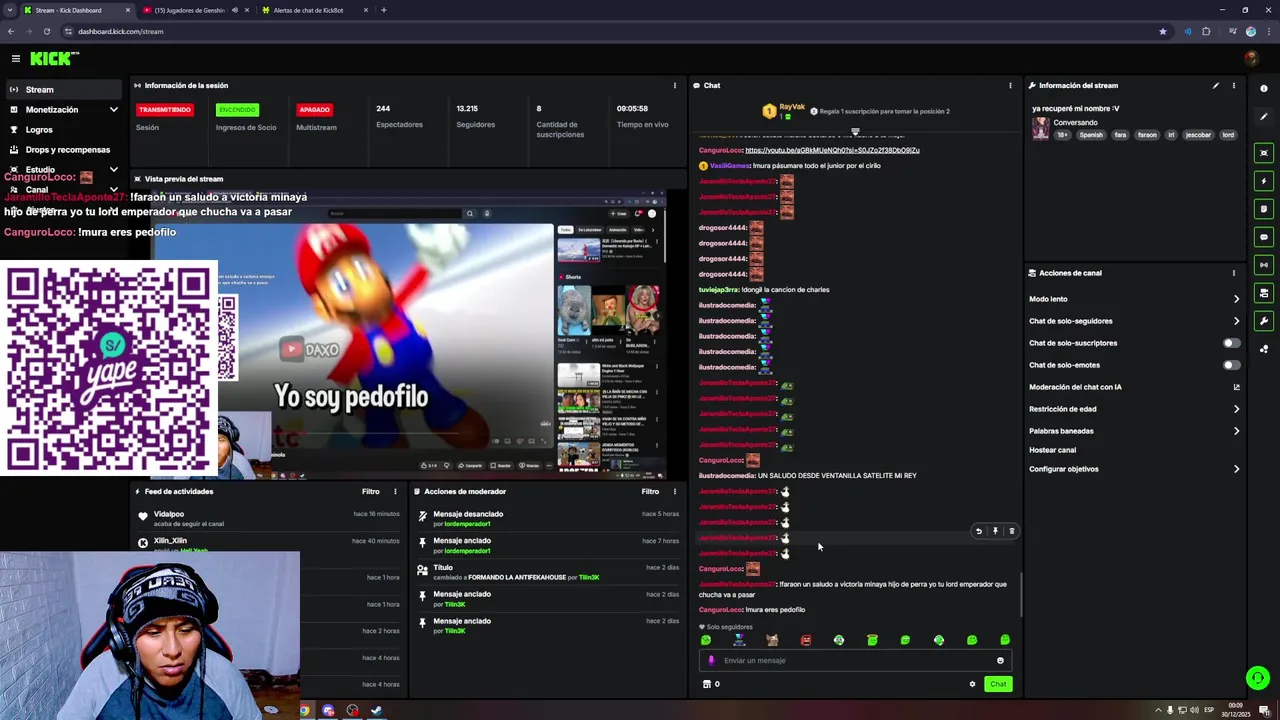The height and width of the screenshot is (720, 1280).
Task: Click Steam icon in the taskbar
Action: coord(376,710)
